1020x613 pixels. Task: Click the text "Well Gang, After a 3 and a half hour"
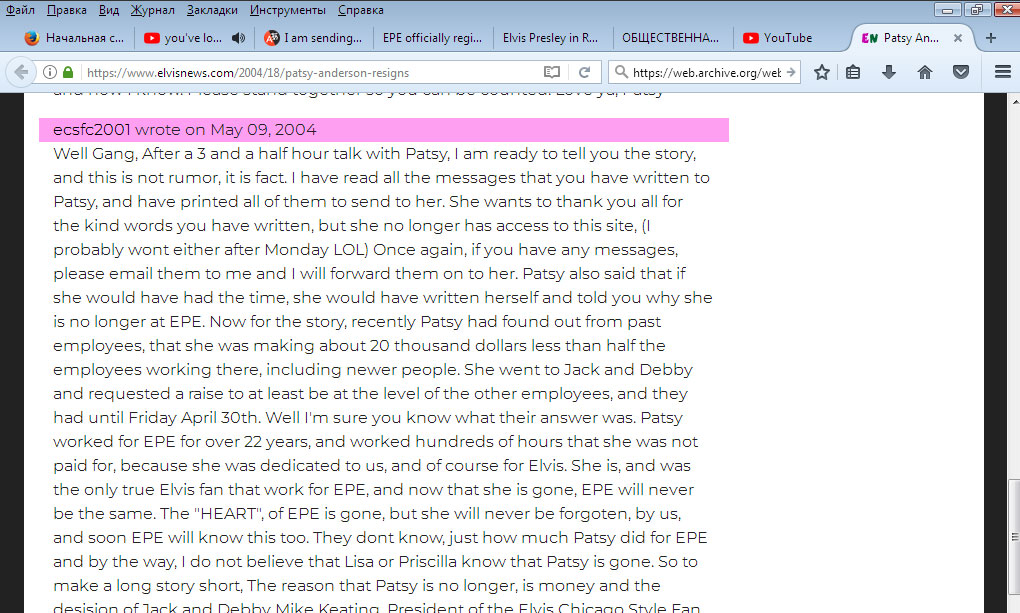pos(191,154)
